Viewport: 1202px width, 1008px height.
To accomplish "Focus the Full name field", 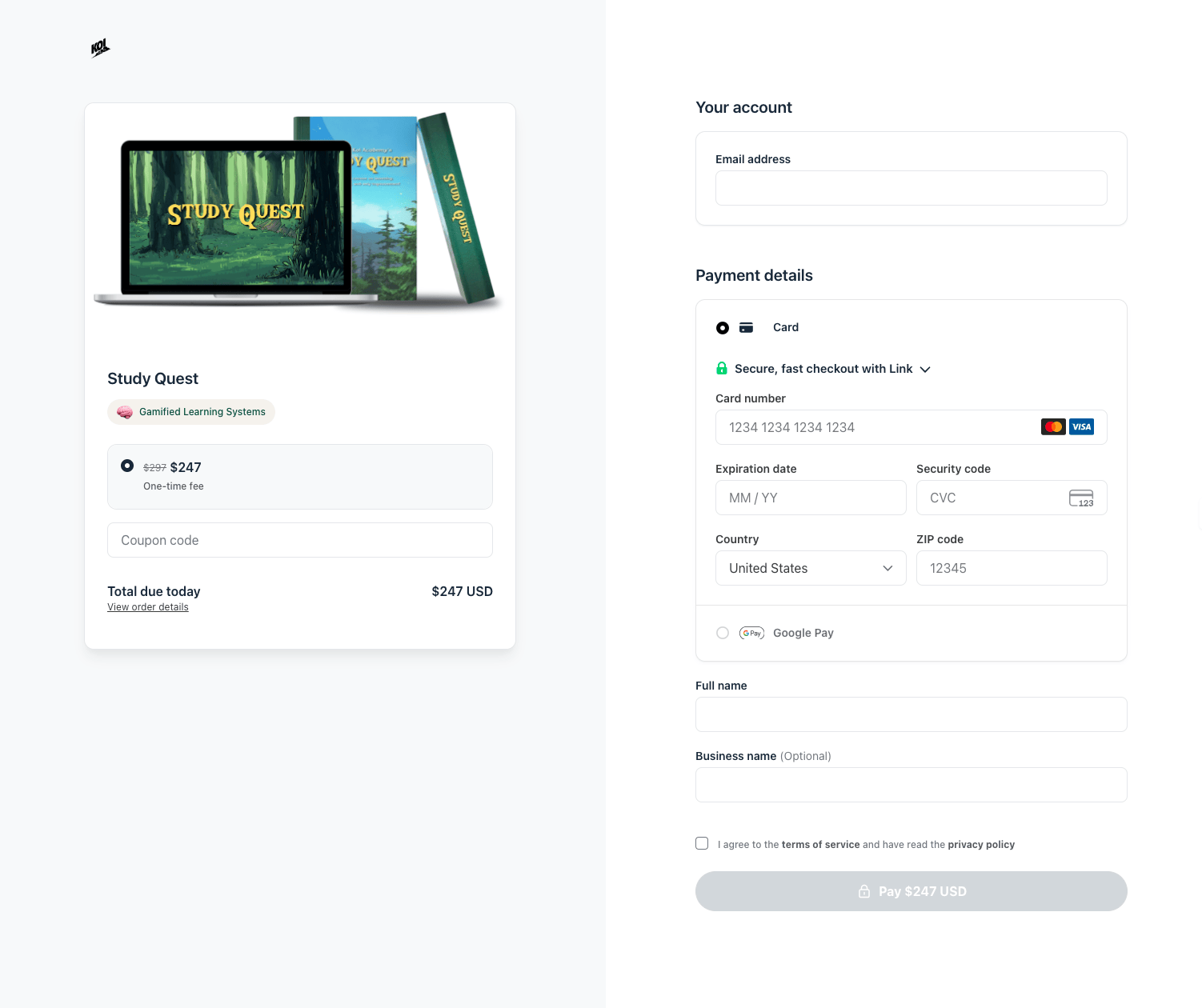I will point(912,714).
